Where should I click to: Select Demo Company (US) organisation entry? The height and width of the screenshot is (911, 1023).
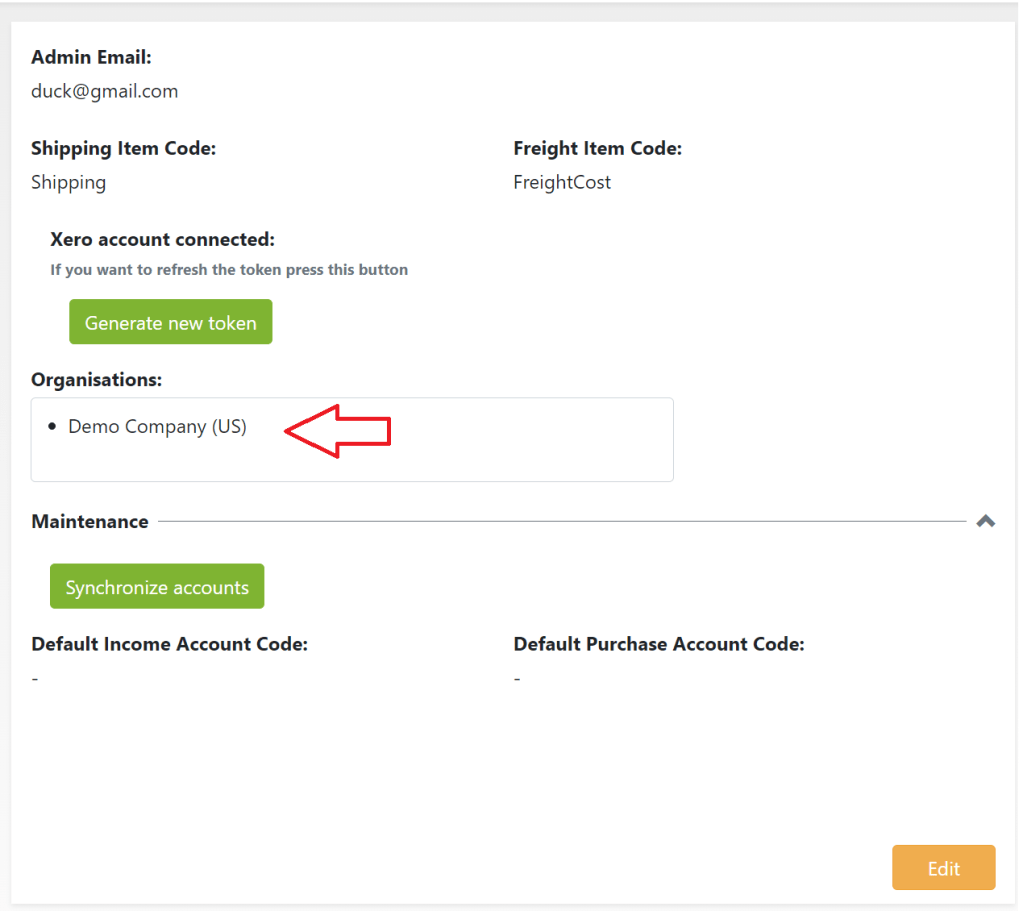[157, 427]
